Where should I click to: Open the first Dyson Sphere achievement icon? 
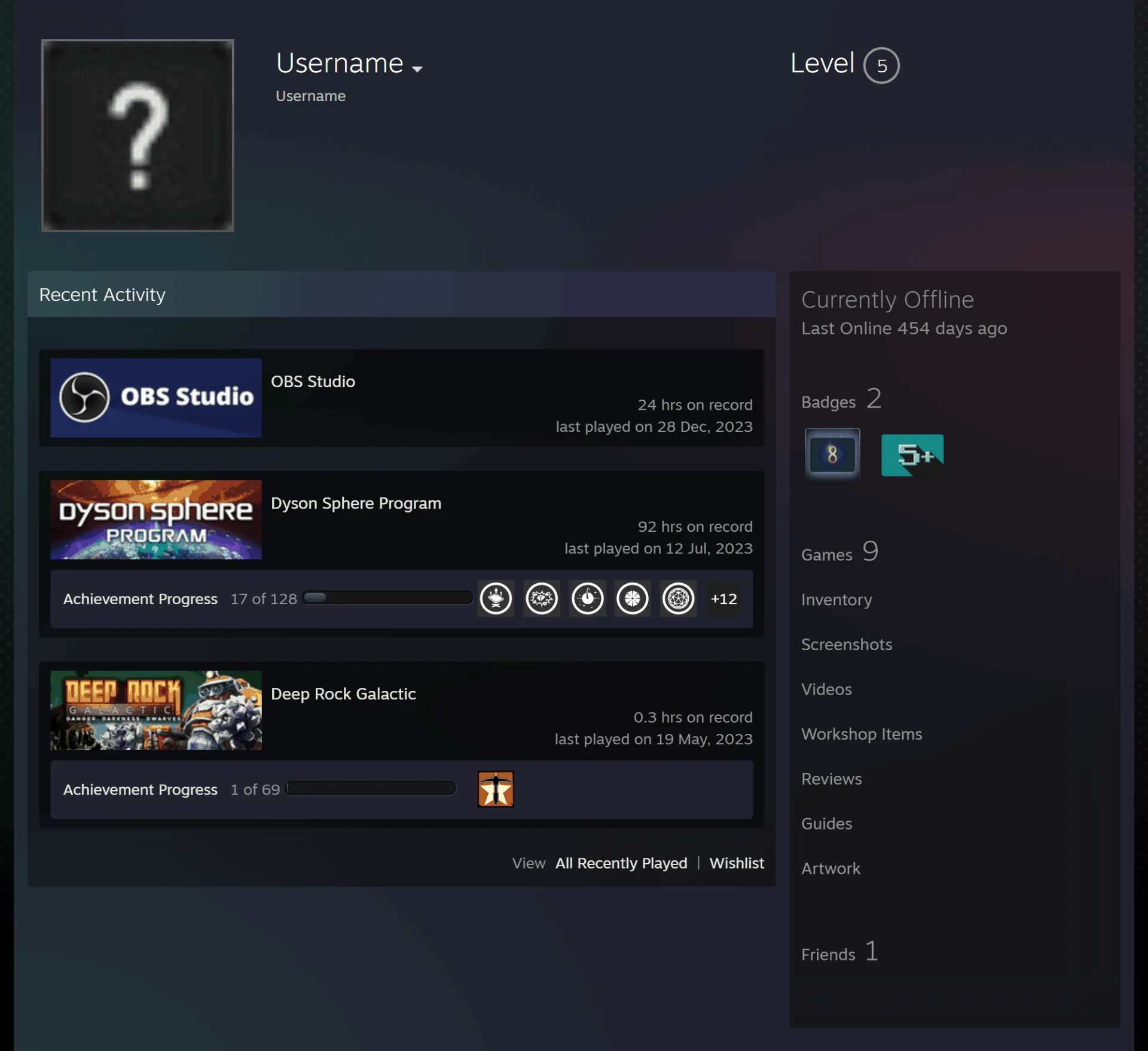pyautogui.click(x=496, y=598)
